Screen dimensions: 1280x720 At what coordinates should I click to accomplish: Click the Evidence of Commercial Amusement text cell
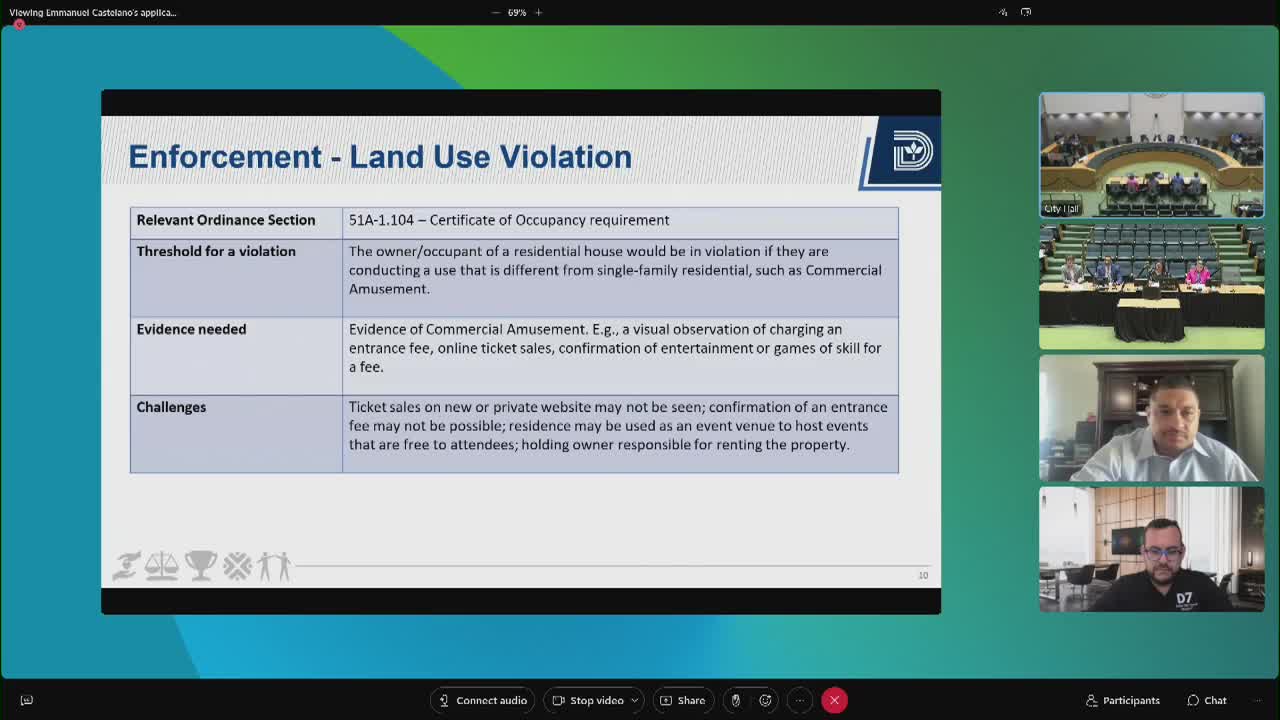point(620,355)
